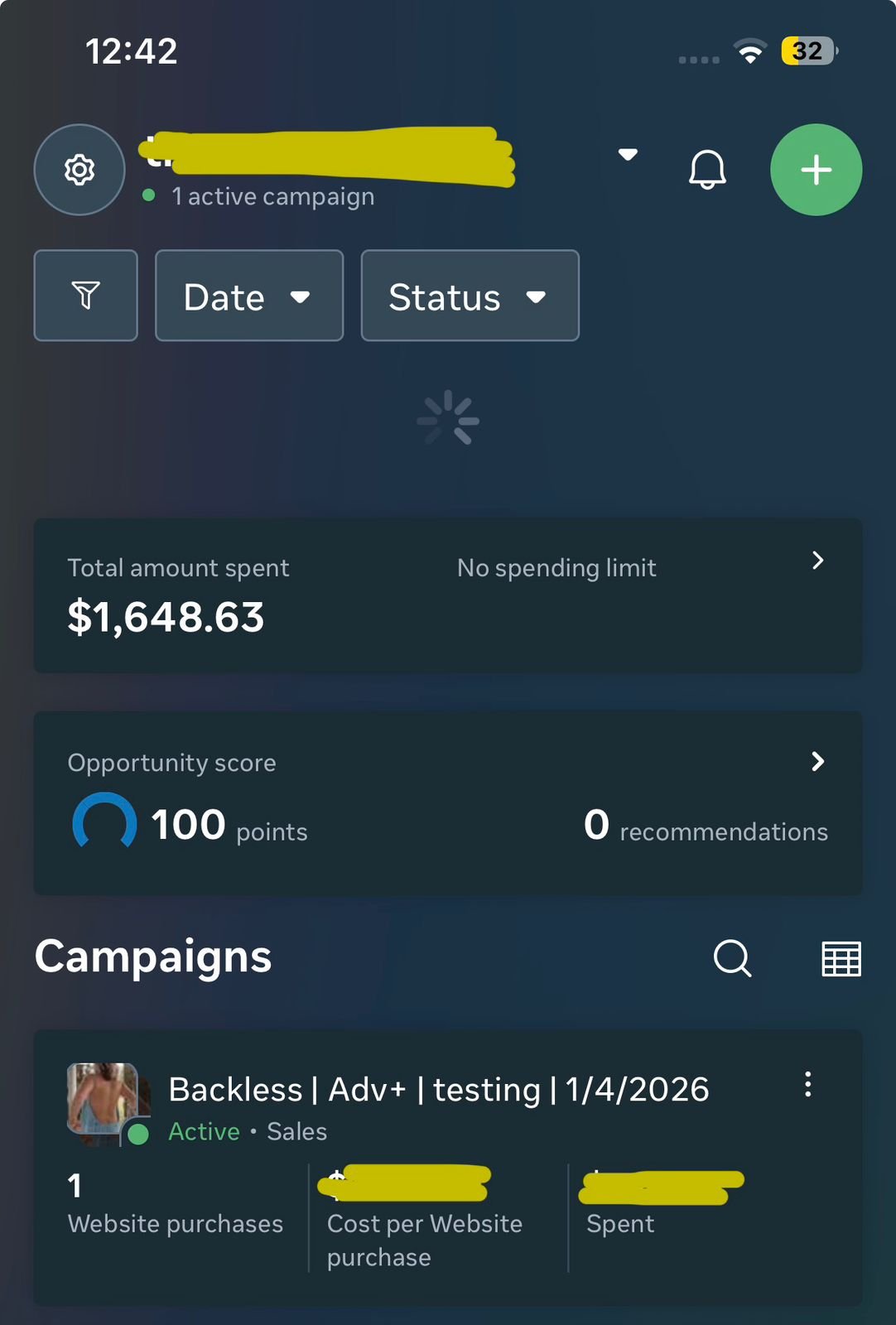Open the Backless Adv+ testing campaign
Viewport: 896px width, 1325px height.
click(438, 1090)
